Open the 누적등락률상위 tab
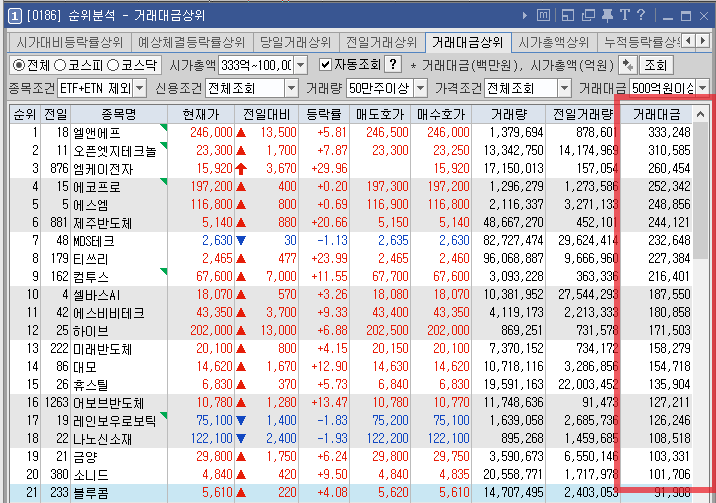Image resolution: width=716 pixels, height=503 pixels. tap(639, 42)
